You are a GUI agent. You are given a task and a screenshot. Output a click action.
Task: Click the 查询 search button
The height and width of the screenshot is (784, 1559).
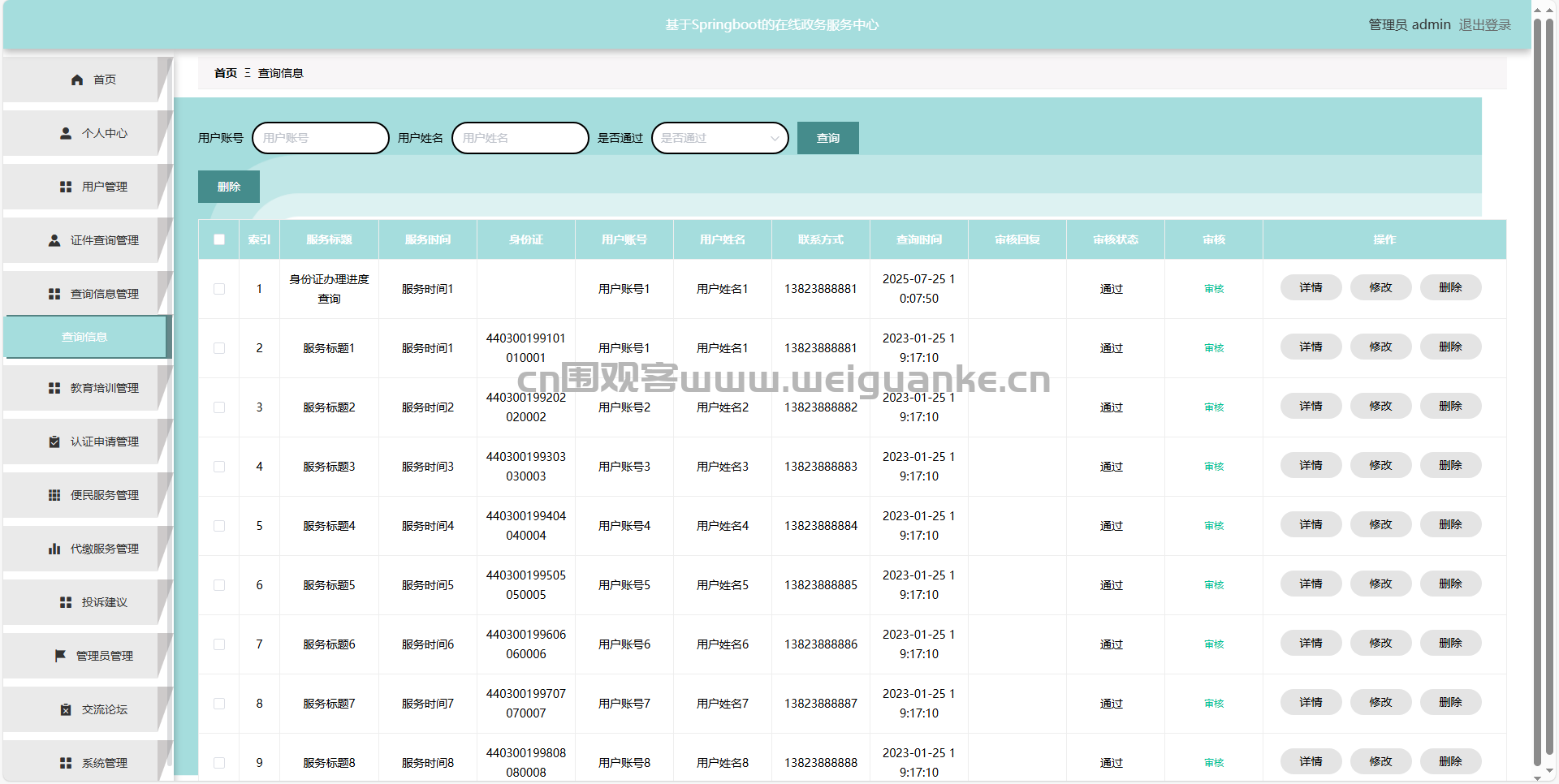[x=827, y=138]
